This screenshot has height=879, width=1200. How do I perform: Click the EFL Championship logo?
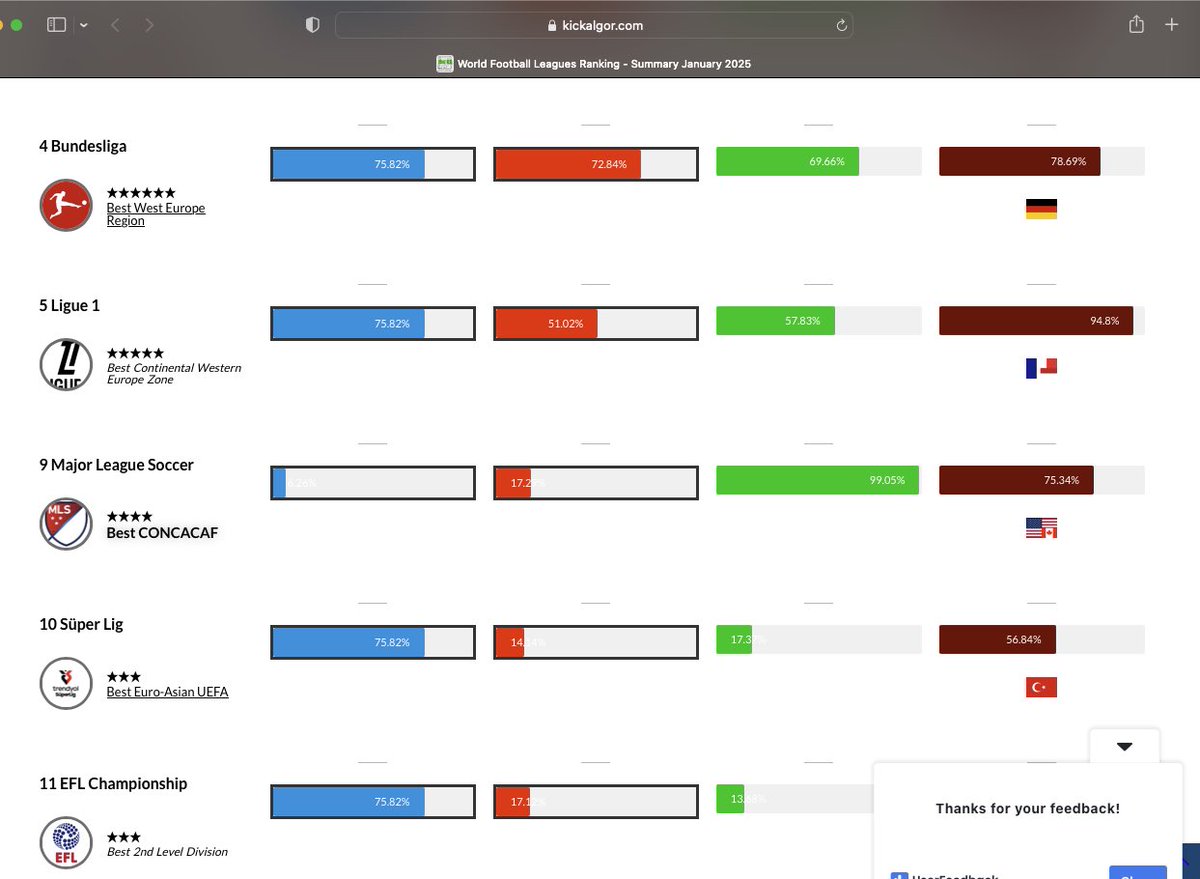click(x=66, y=843)
